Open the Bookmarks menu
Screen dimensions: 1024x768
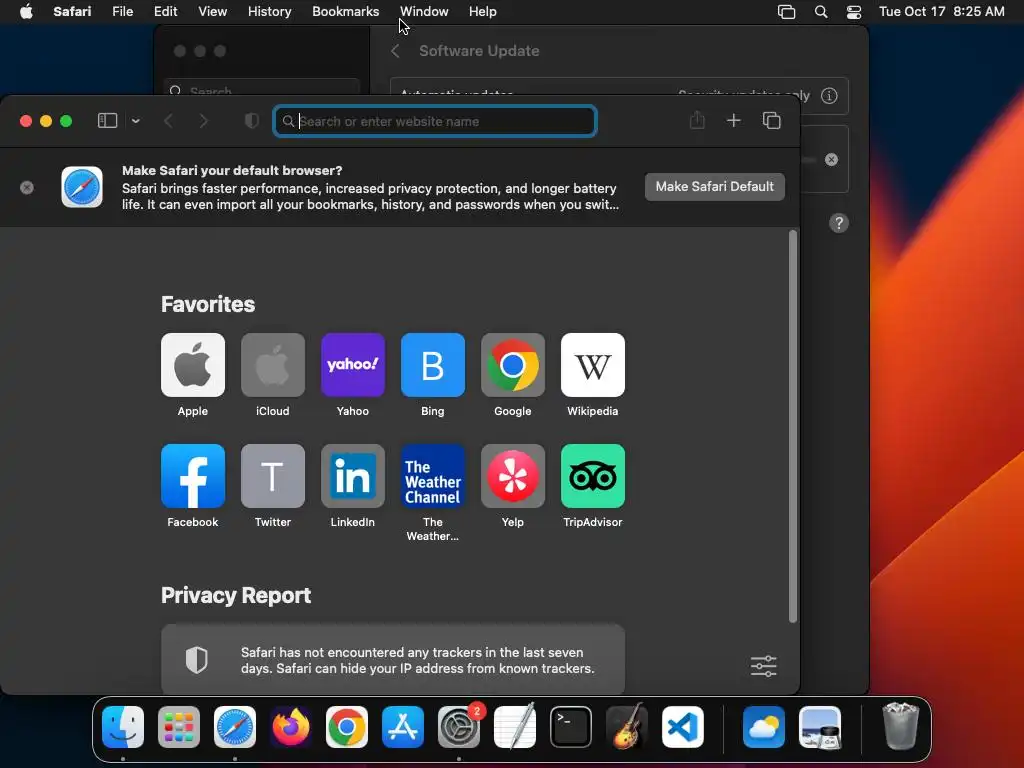coord(345,11)
